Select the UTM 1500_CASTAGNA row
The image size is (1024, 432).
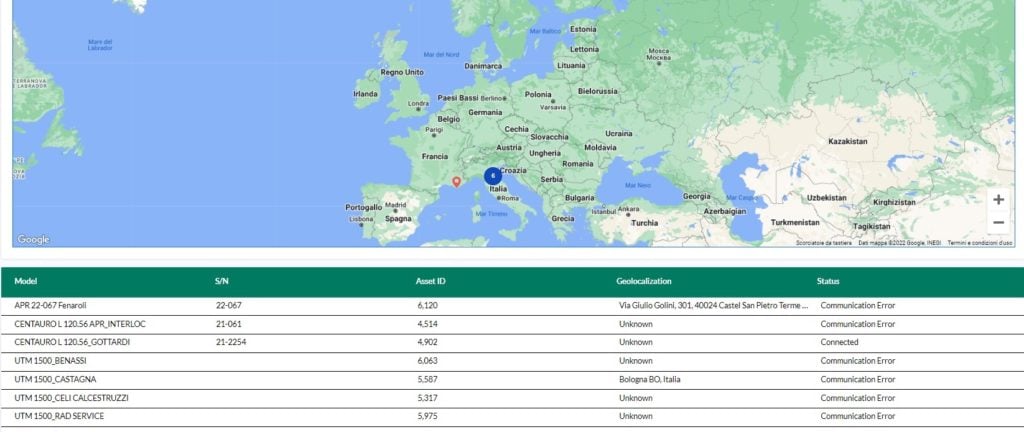click(512, 379)
